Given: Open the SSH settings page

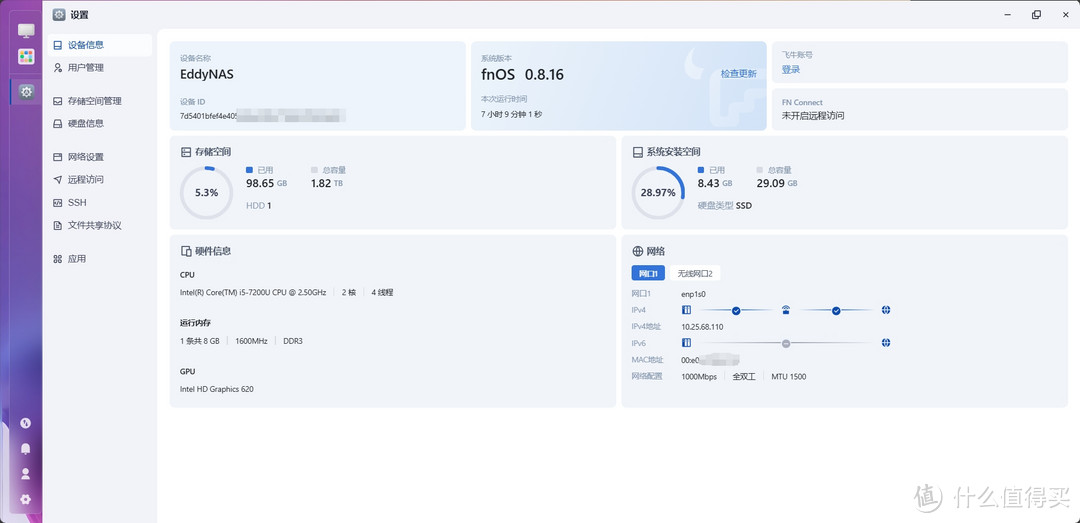Looking at the screenshot, I should [x=77, y=203].
